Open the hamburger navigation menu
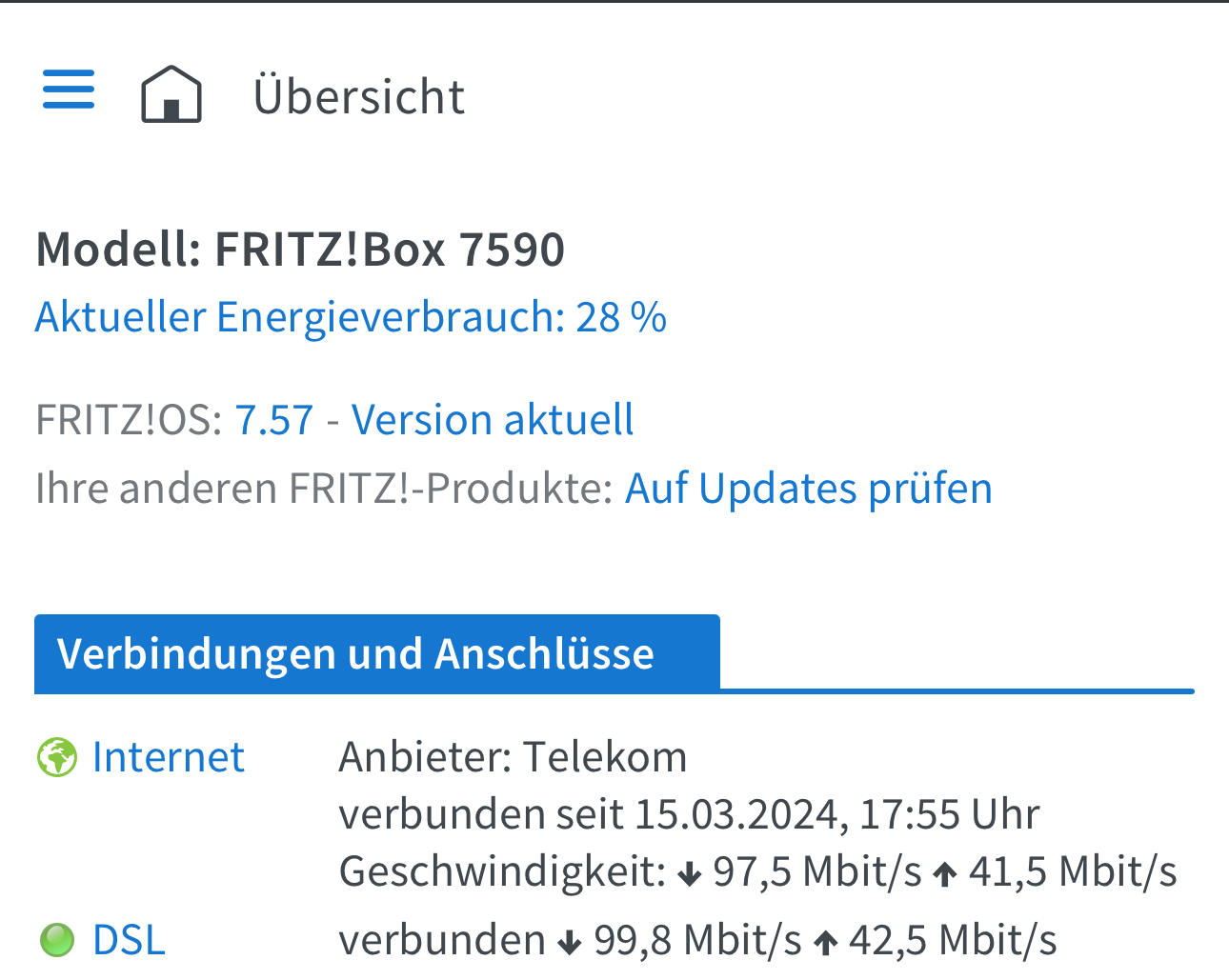This screenshot has width=1229, height=980. [69, 90]
